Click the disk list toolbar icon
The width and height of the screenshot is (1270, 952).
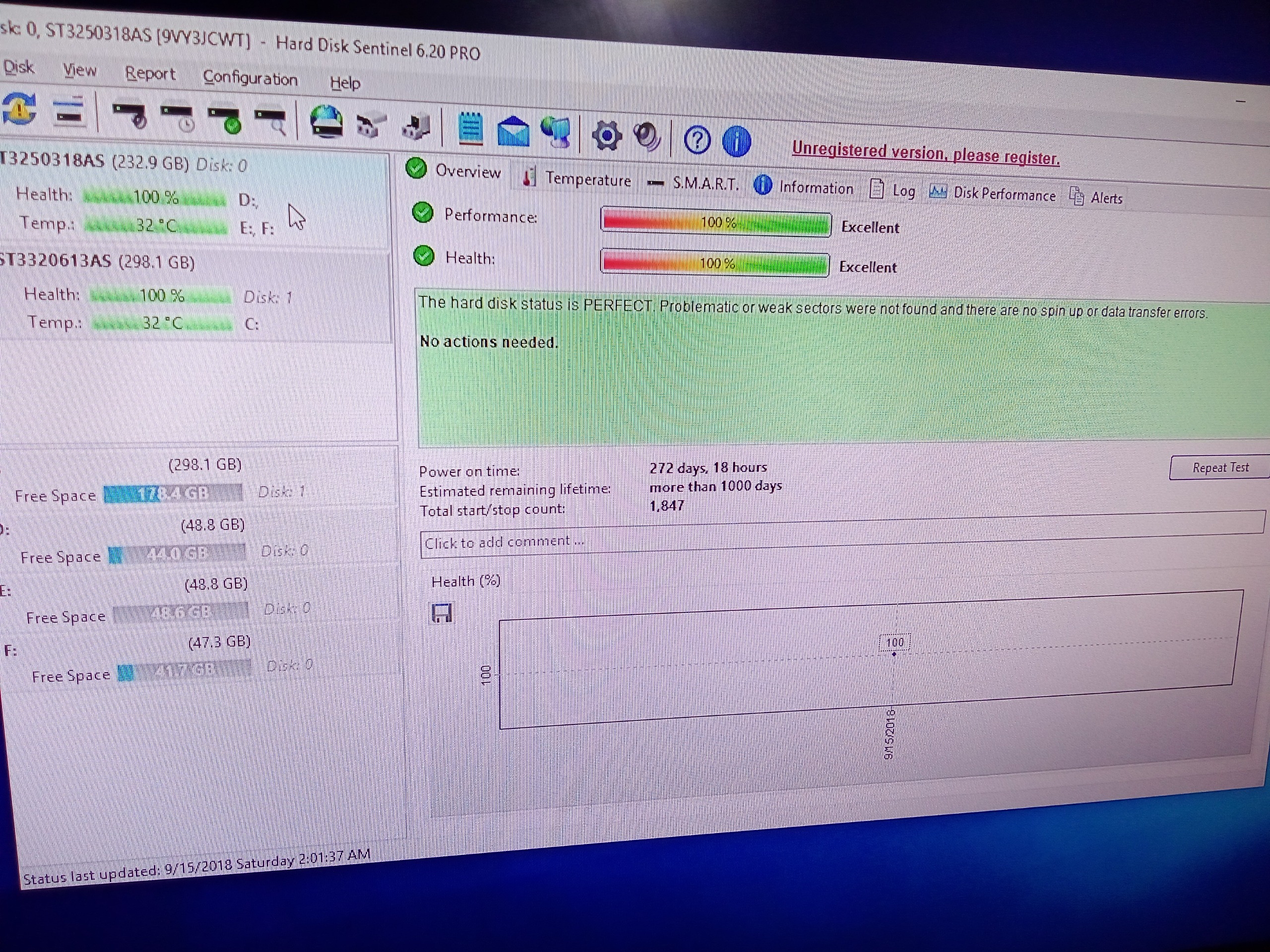(x=69, y=112)
